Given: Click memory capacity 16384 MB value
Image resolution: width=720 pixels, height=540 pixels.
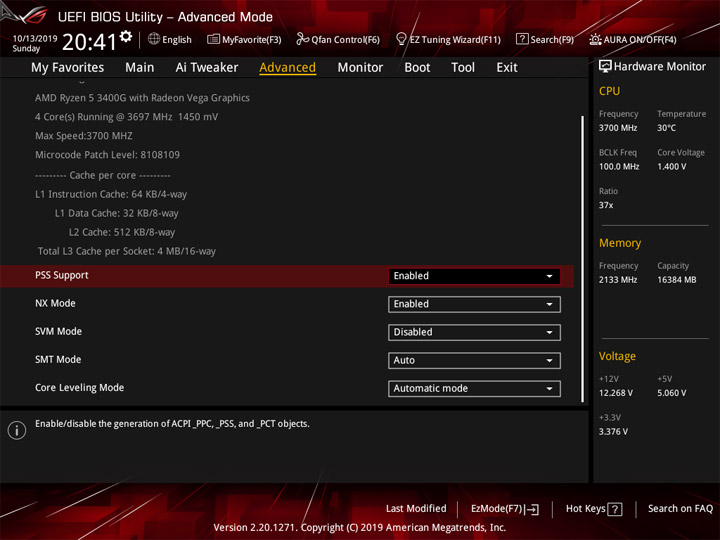Looking at the screenshot, I should click(676, 280).
